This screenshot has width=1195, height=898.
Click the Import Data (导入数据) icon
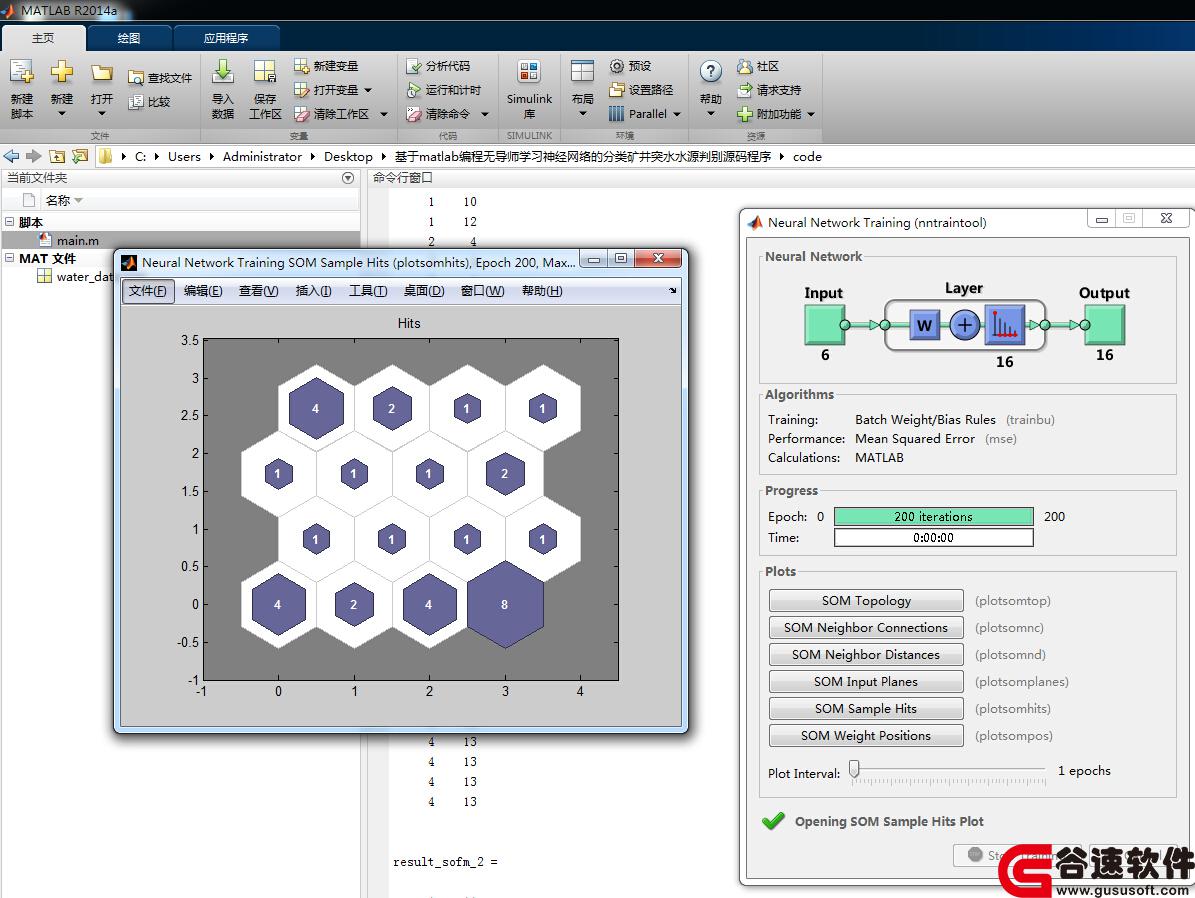tap(223, 72)
